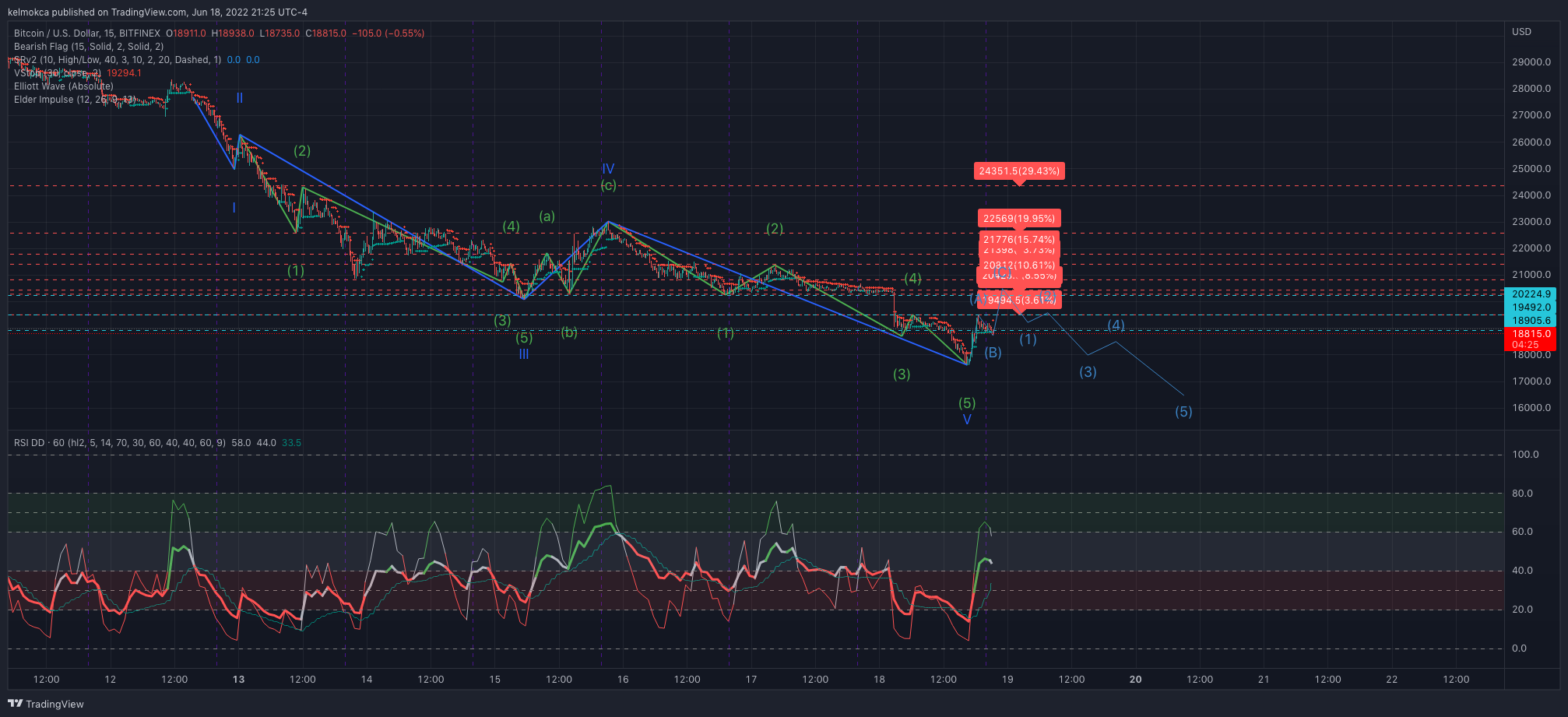Viewport: 1568px width, 717px height.
Task: Select the blue II wave label
Action: 240,98
